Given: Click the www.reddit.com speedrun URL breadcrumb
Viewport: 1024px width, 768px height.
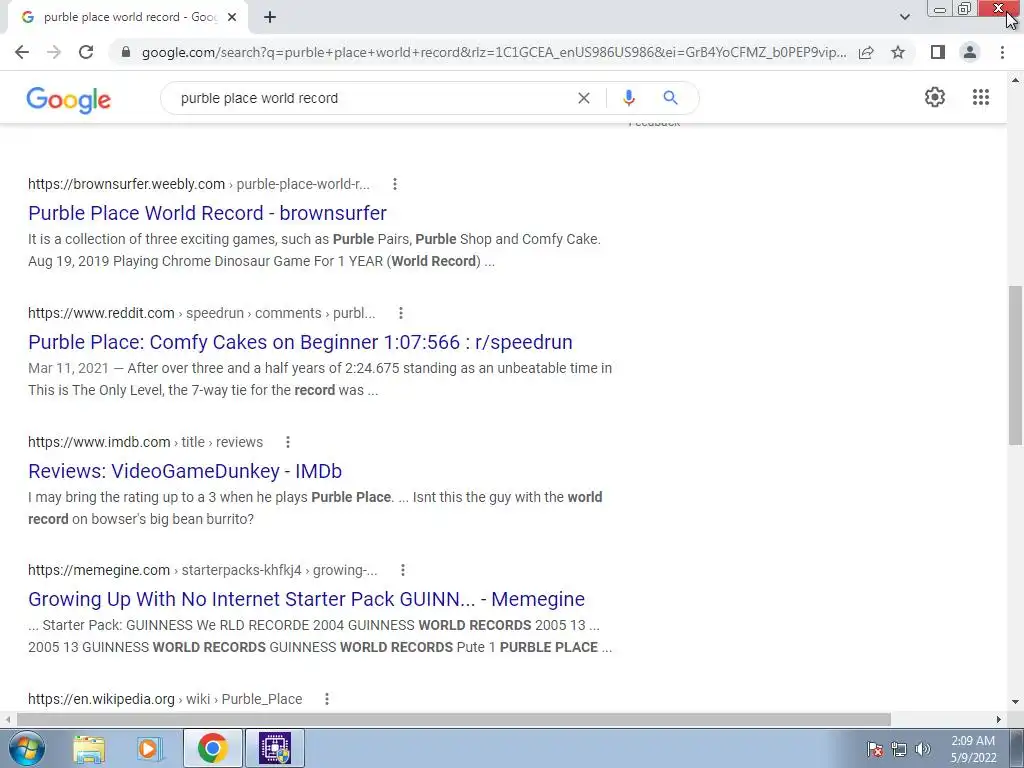Looking at the screenshot, I should [x=201, y=313].
